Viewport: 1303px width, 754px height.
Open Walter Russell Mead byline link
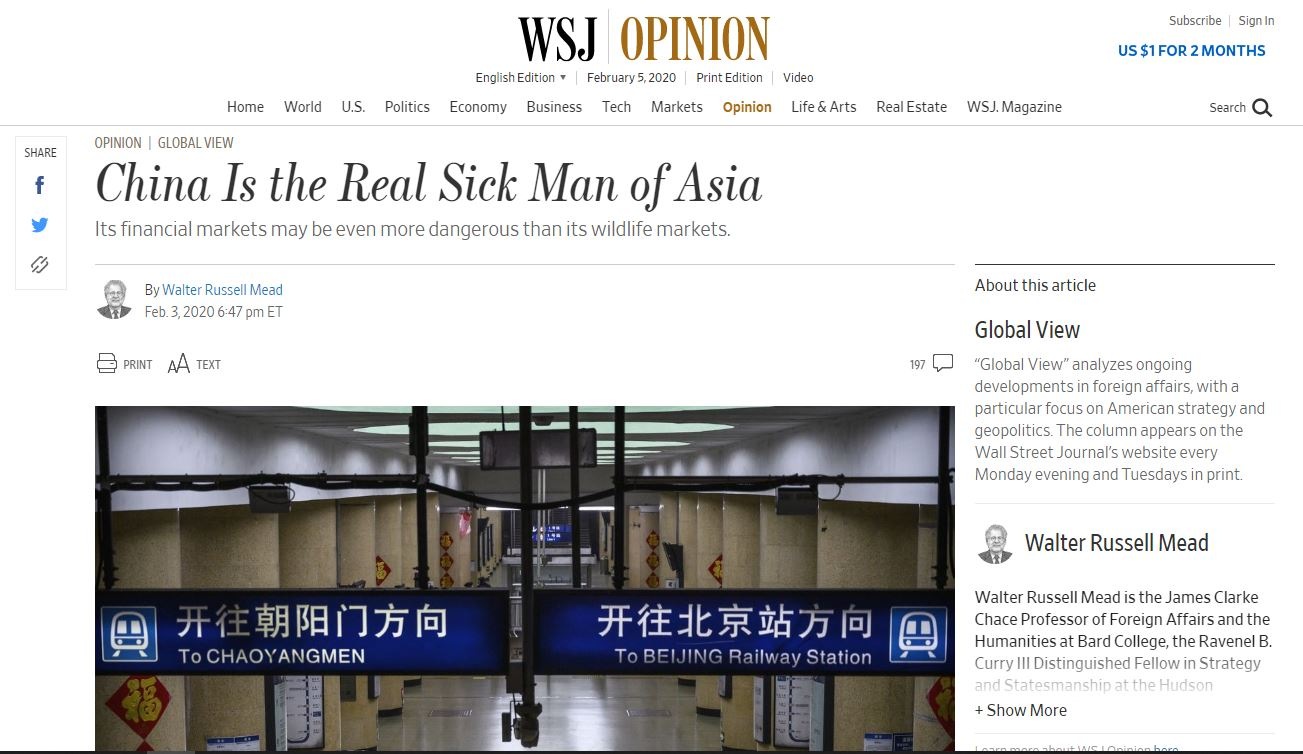222,290
